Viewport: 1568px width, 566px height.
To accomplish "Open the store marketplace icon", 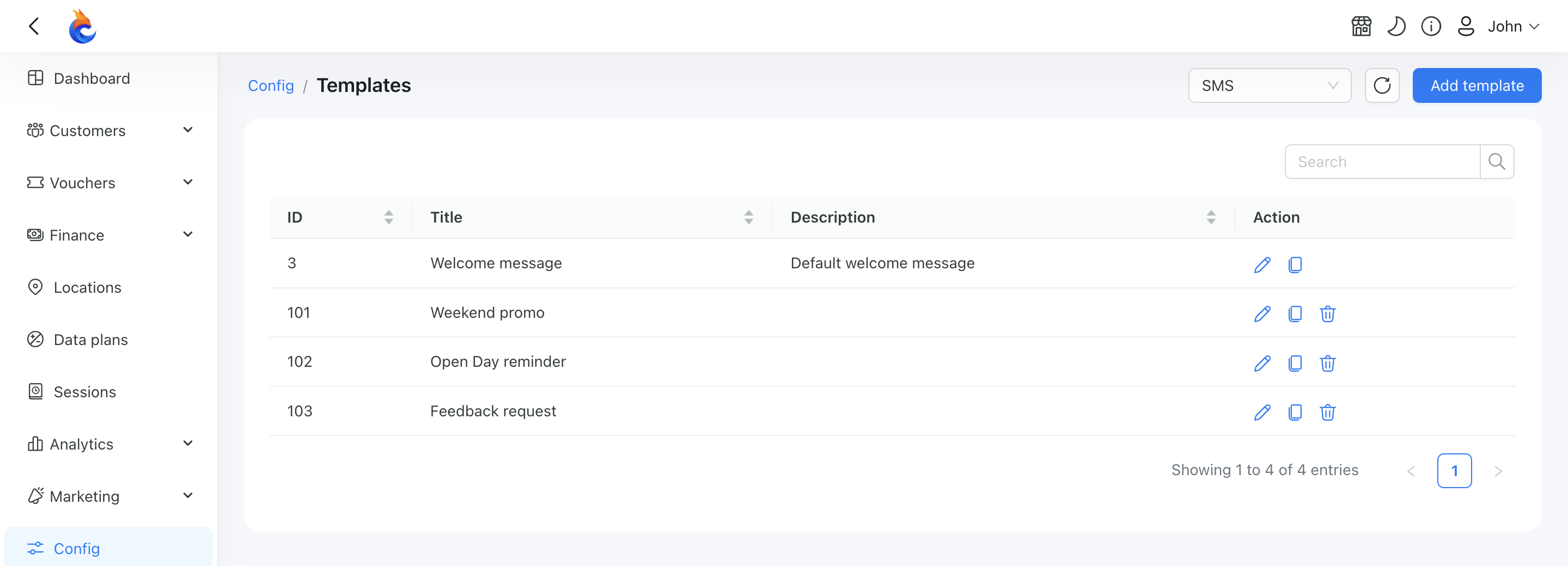I will pos(1361,26).
